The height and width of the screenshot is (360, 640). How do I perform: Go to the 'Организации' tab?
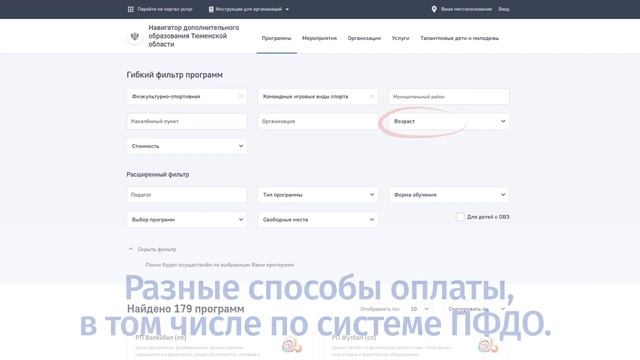point(364,38)
